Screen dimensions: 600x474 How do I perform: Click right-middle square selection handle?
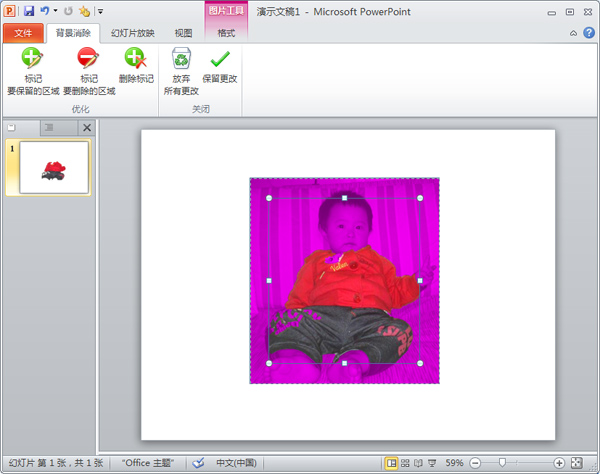click(420, 280)
